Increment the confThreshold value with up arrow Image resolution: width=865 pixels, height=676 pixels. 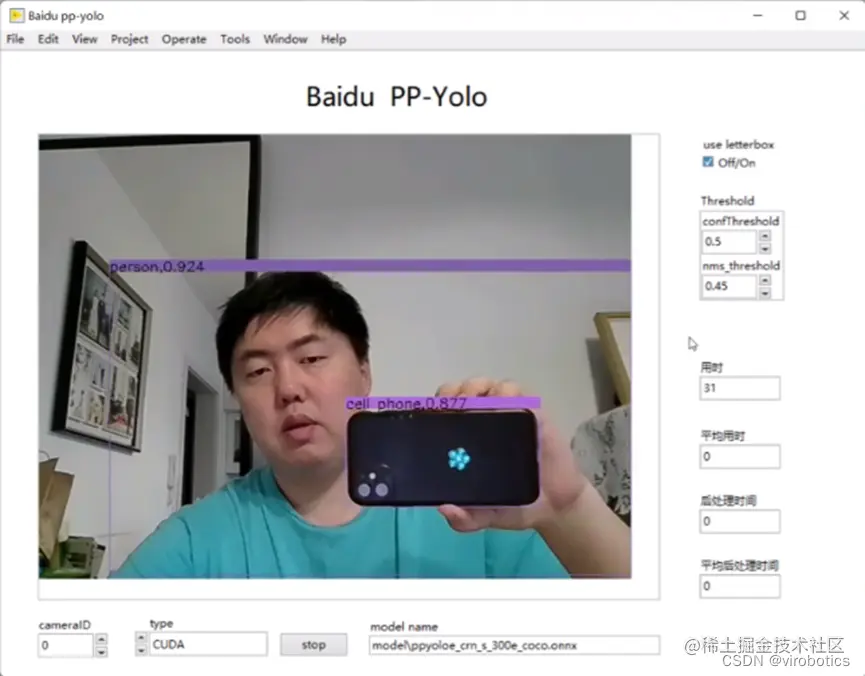(765, 235)
